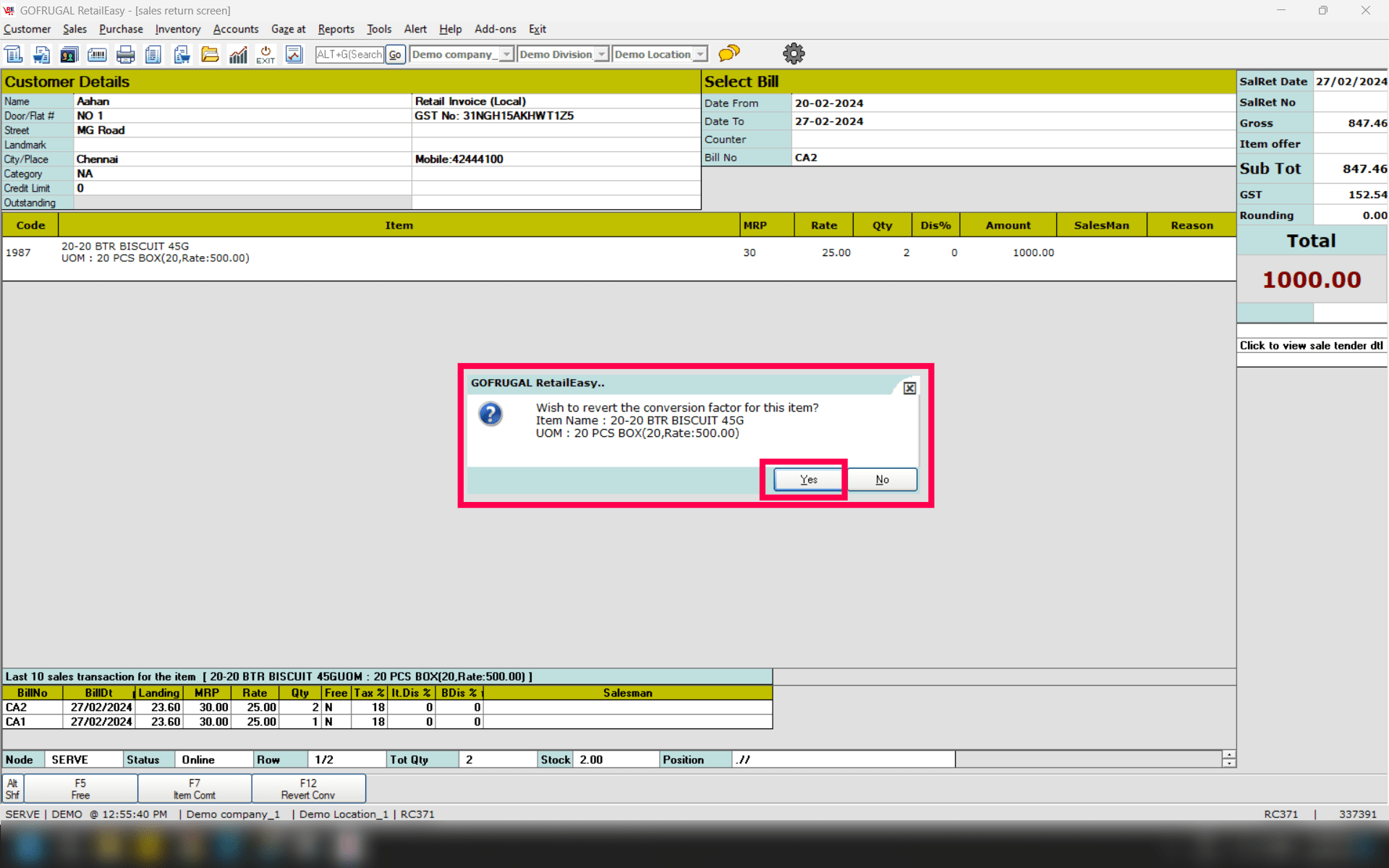Click the barcode toolbar icon
The height and width of the screenshot is (868, 1389).
click(97, 54)
